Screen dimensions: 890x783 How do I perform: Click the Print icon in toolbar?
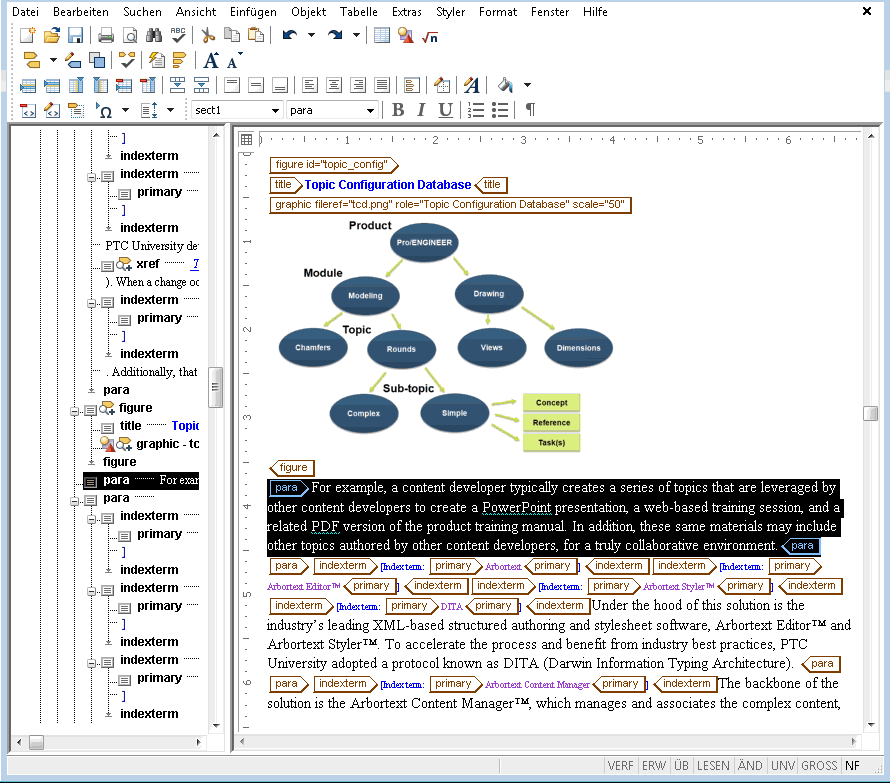pyautogui.click(x=106, y=36)
